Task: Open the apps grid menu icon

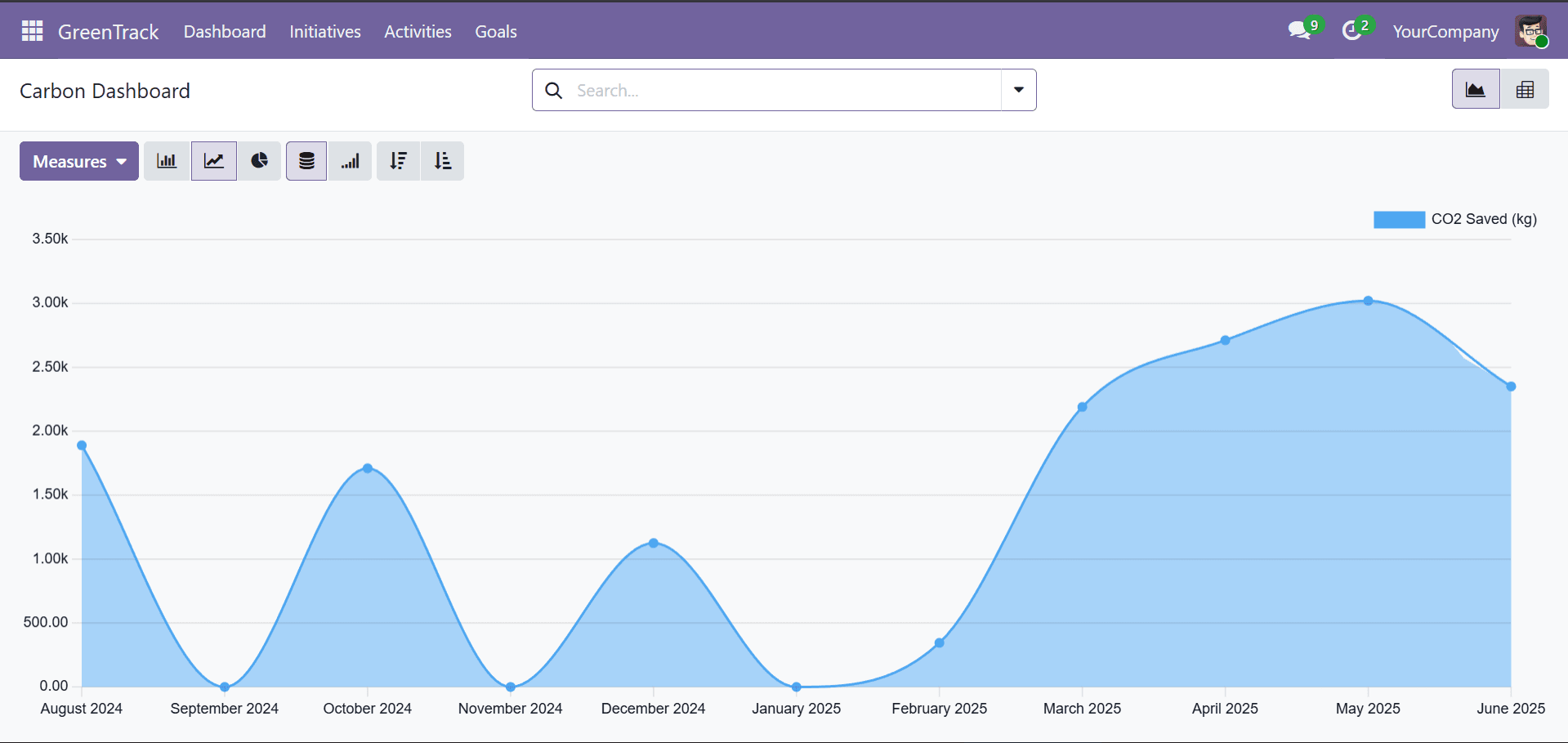Action: 32,31
